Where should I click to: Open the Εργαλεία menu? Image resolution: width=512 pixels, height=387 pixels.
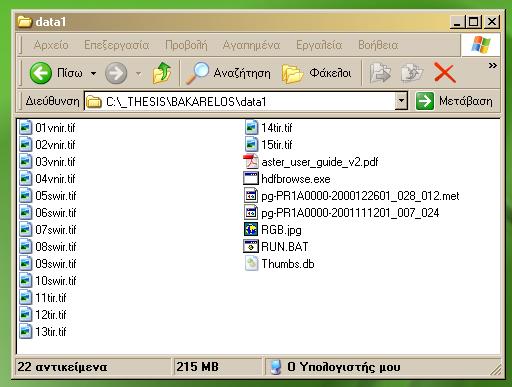tap(319, 45)
